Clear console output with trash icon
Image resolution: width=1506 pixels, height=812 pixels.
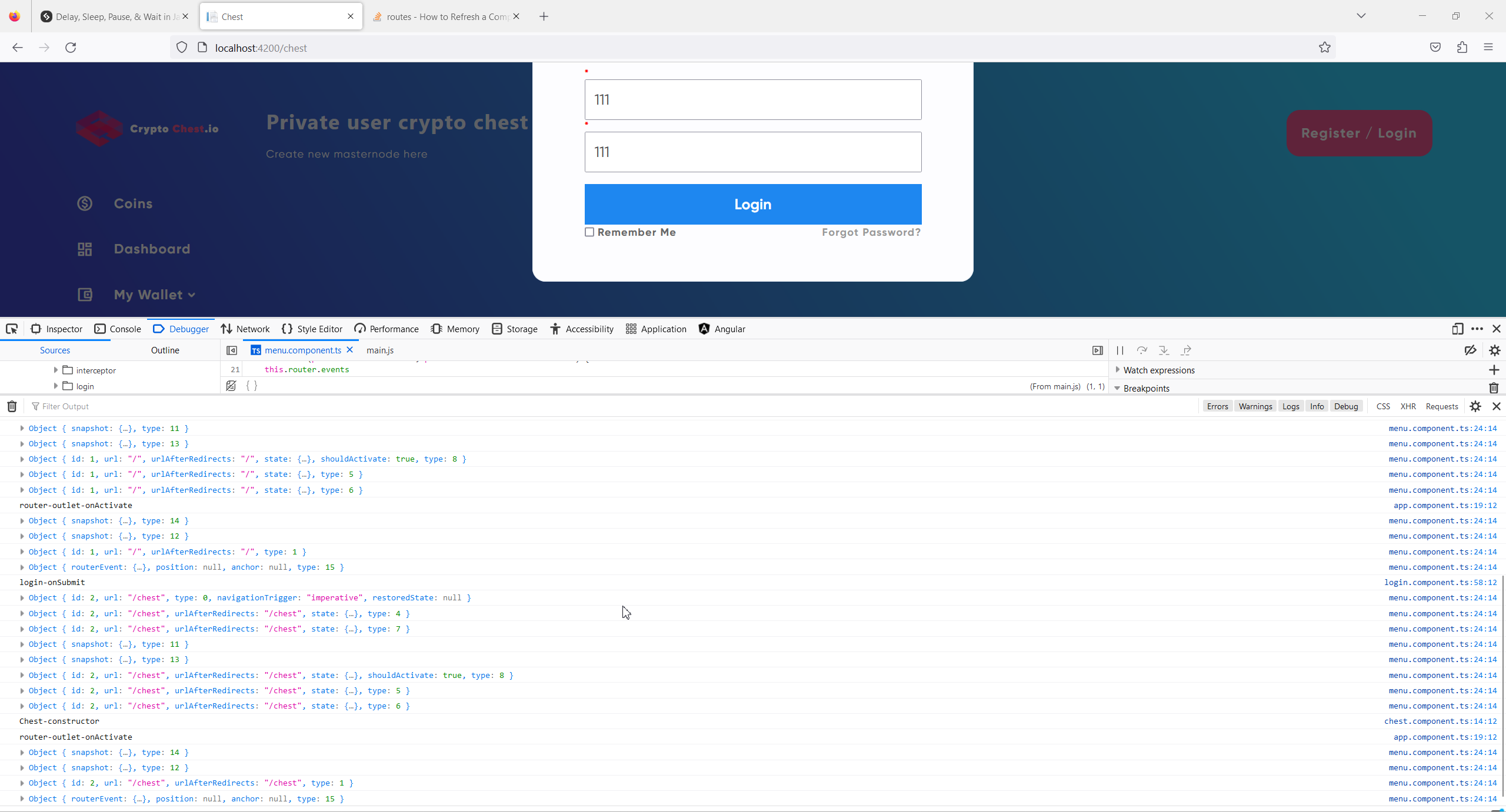tap(12, 406)
